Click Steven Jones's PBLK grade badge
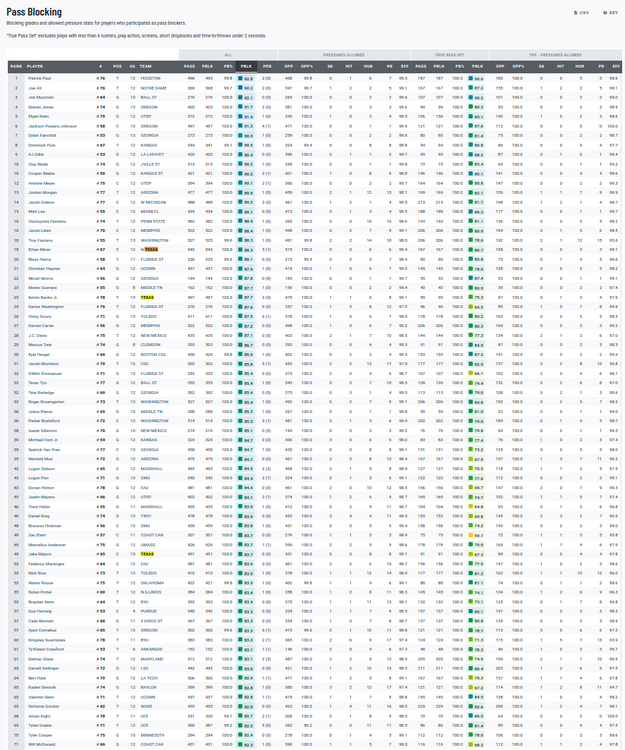This screenshot has height=750, width=625. click(x=248, y=107)
